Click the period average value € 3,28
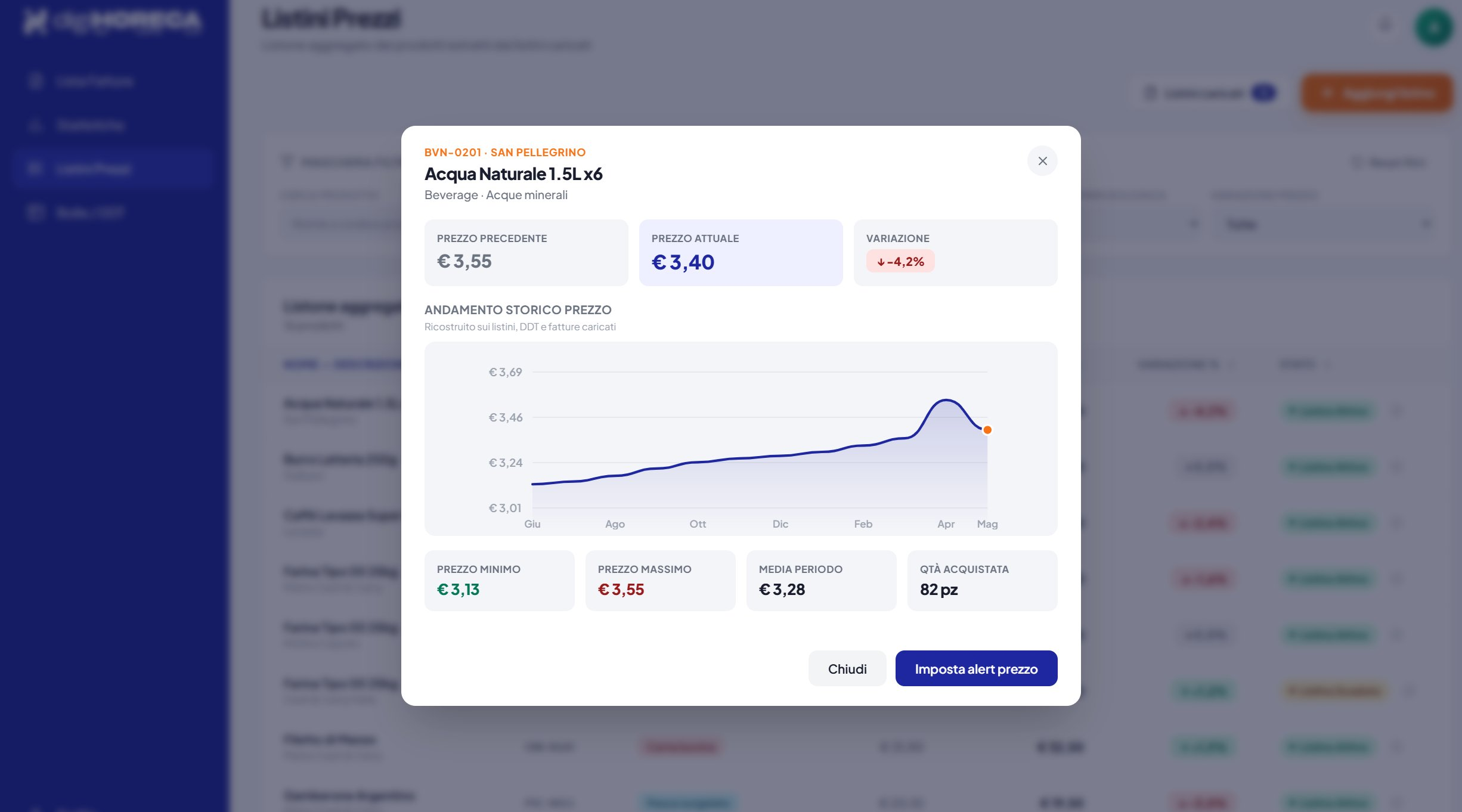 pos(782,590)
